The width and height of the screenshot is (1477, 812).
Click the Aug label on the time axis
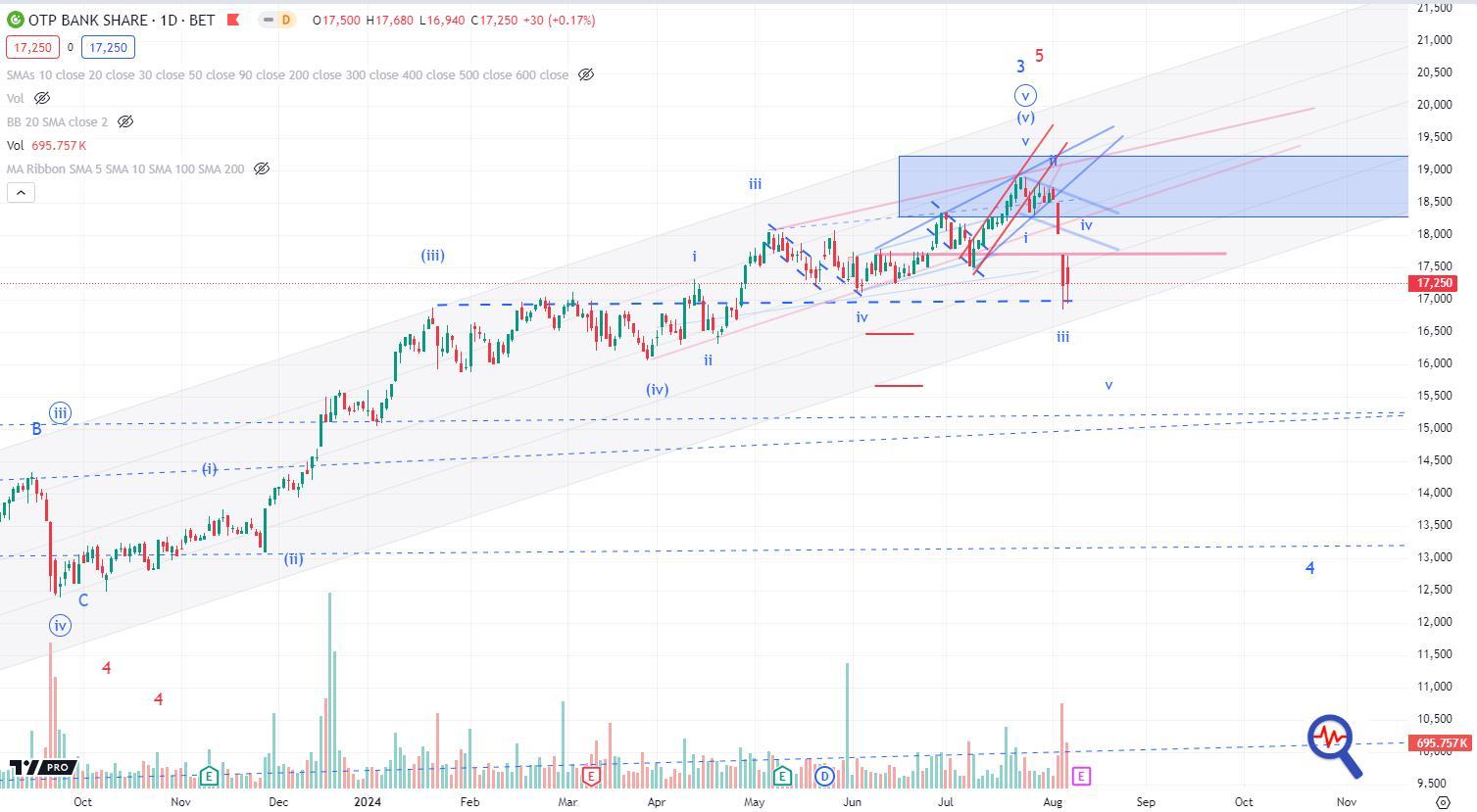(x=1053, y=801)
